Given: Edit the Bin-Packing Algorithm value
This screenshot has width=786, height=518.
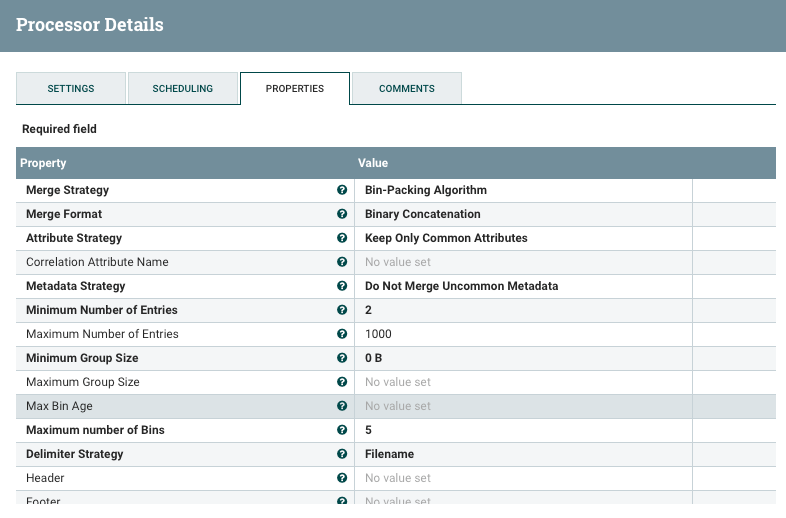Looking at the screenshot, I should (426, 190).
